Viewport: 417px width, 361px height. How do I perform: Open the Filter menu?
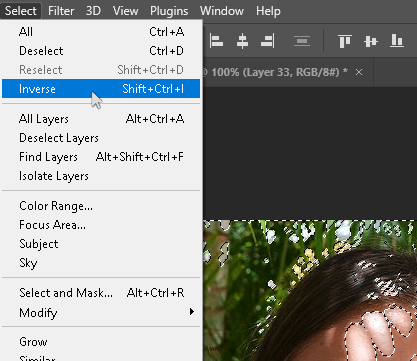pos(61,11)
